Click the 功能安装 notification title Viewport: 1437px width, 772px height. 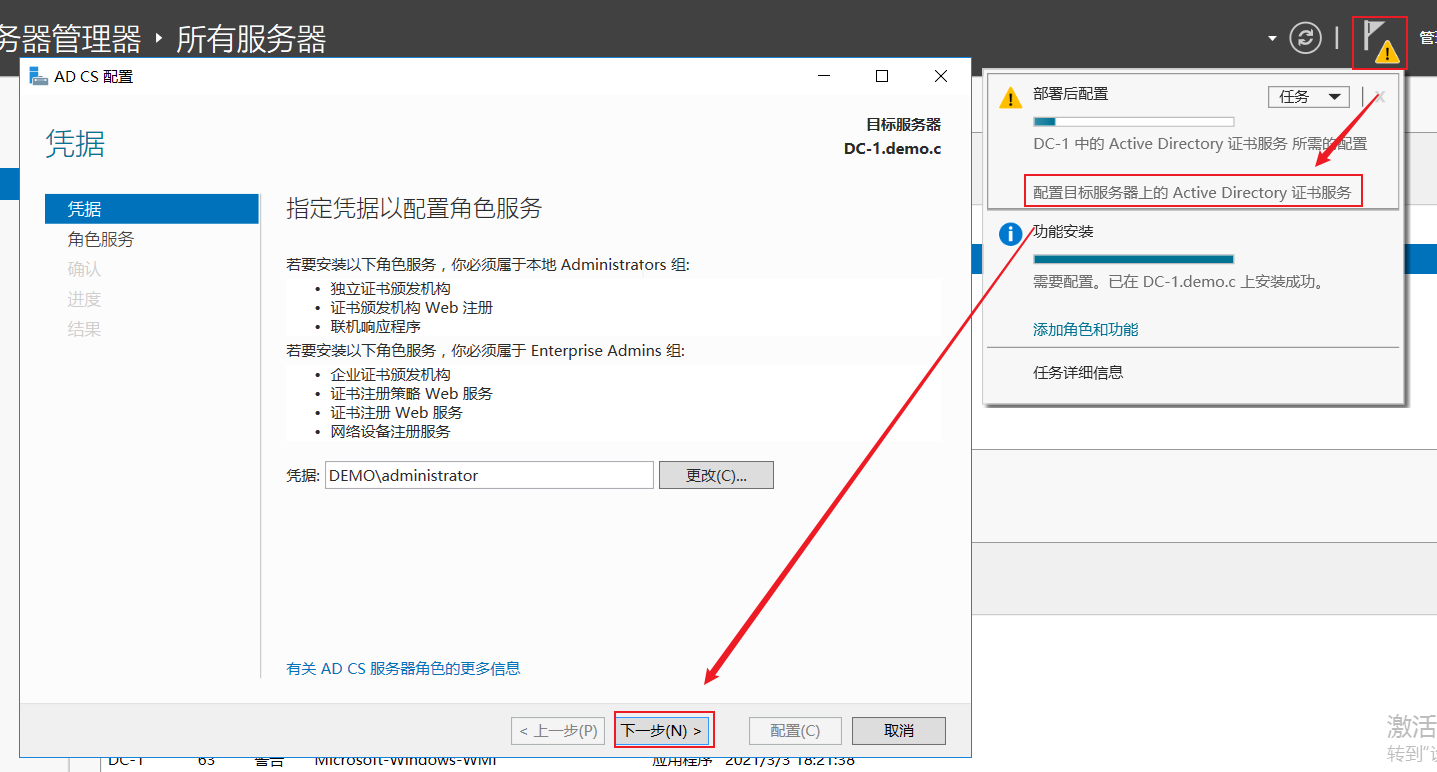click(x=1063, y=232)
